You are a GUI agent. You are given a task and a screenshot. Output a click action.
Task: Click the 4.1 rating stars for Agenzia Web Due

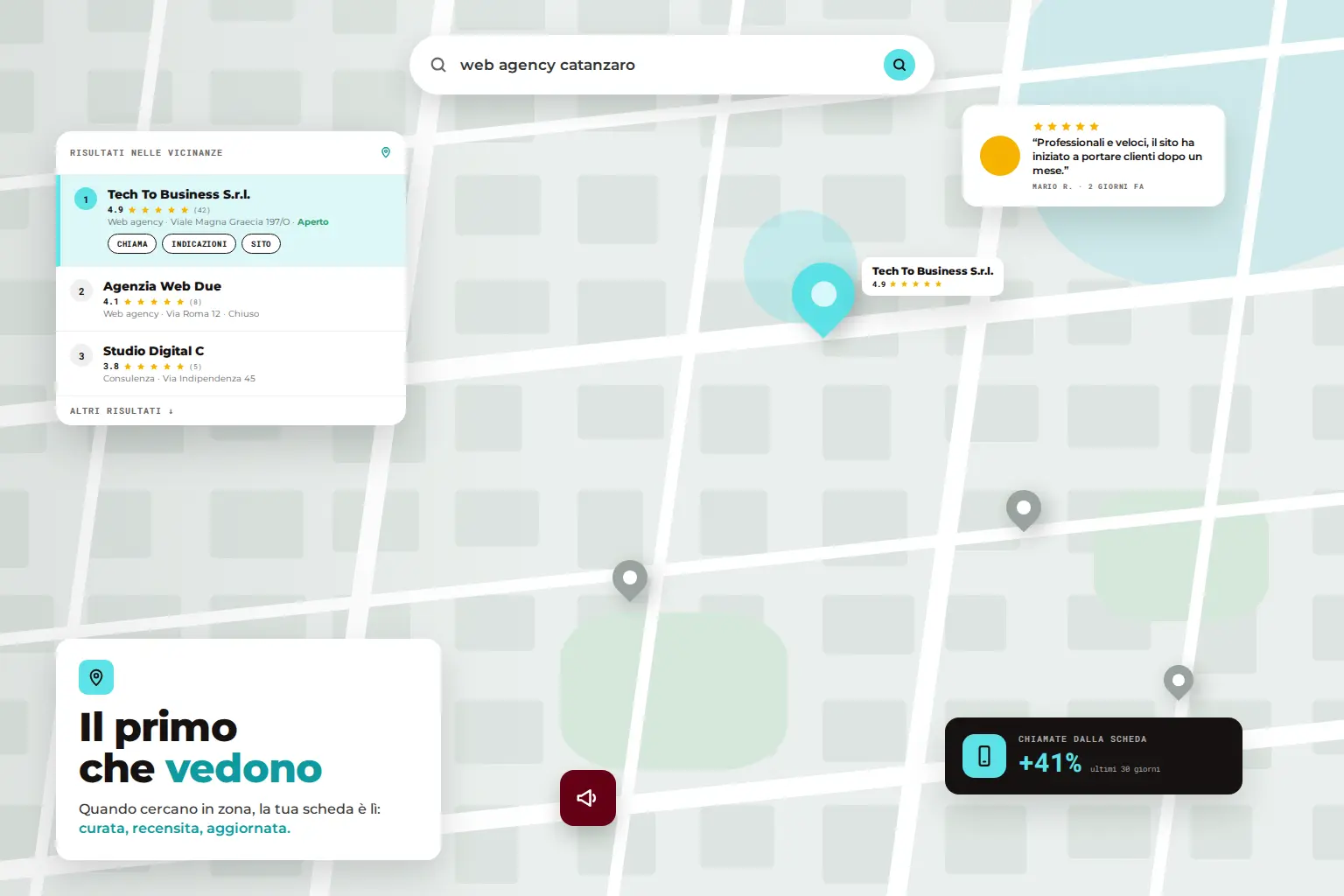pos(154,302)
